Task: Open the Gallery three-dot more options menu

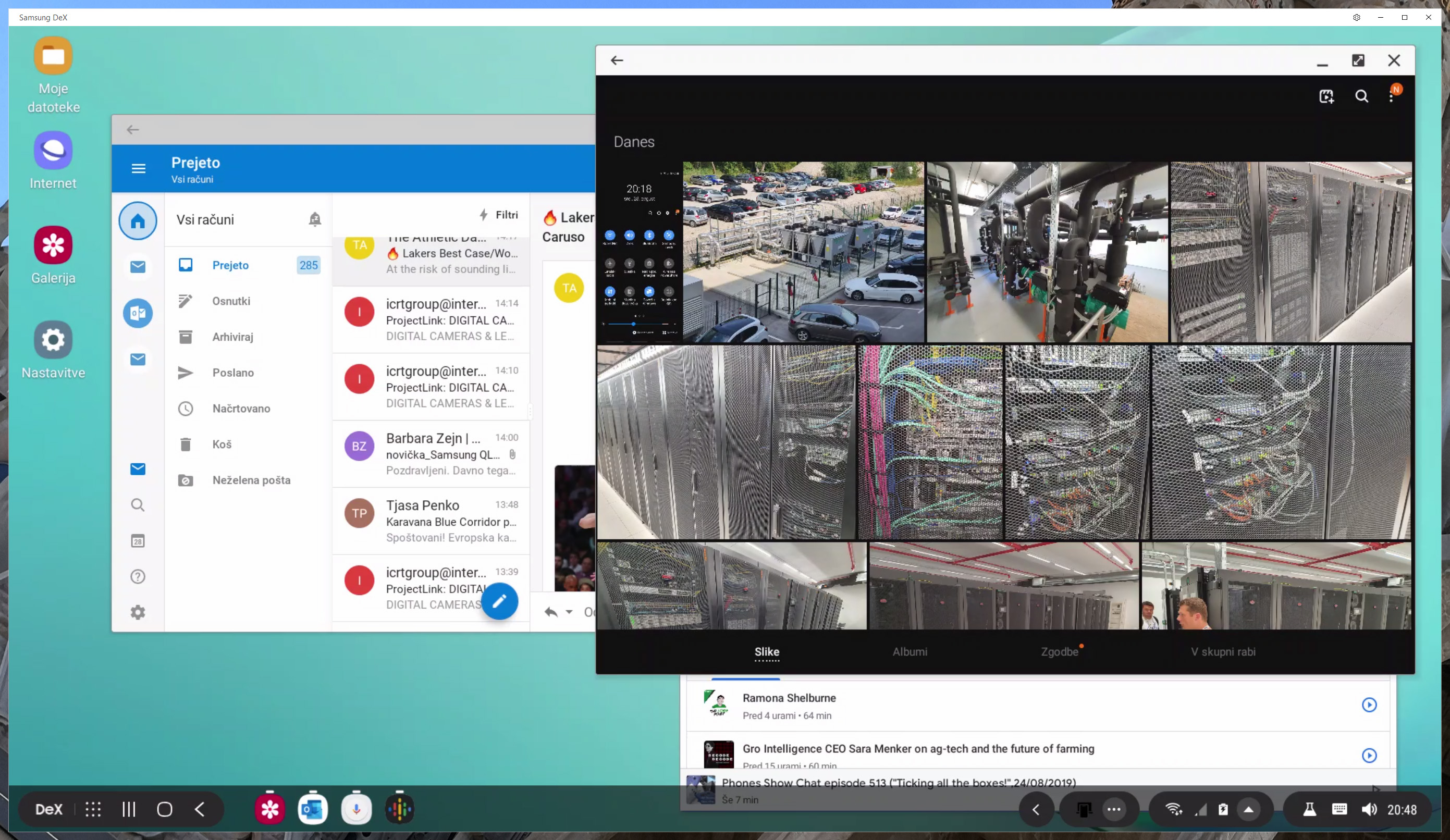Action: point(1391,96)
